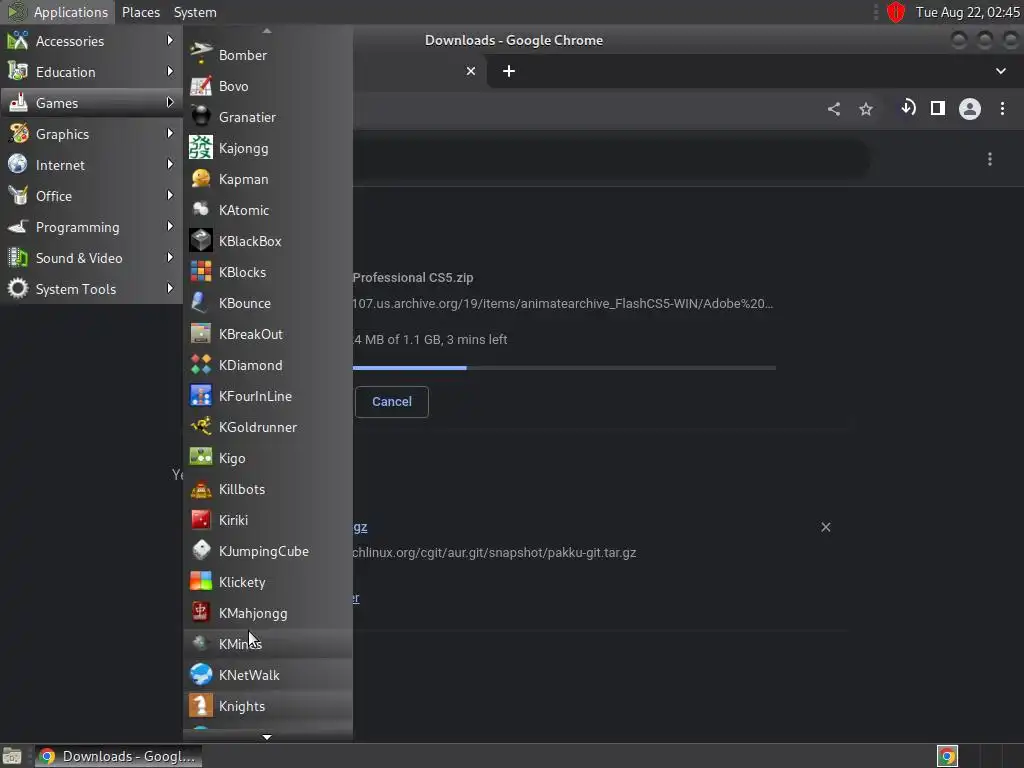Open KNetWalk game
Image resolution: width=1024 pixels, height=768 pixels.
click(x=268, y=675)
